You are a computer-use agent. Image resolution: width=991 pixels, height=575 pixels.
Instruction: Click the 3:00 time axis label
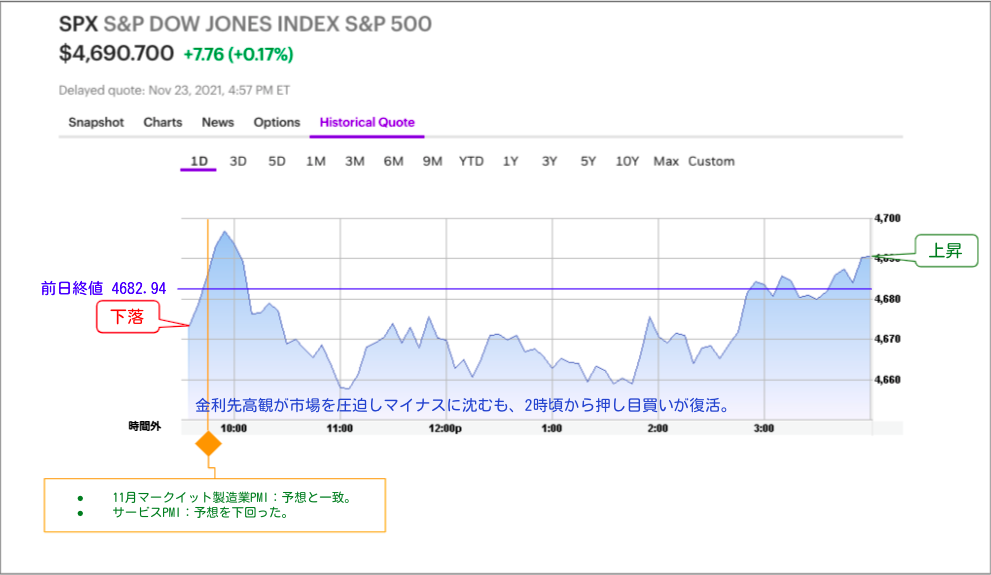point(764,428)
